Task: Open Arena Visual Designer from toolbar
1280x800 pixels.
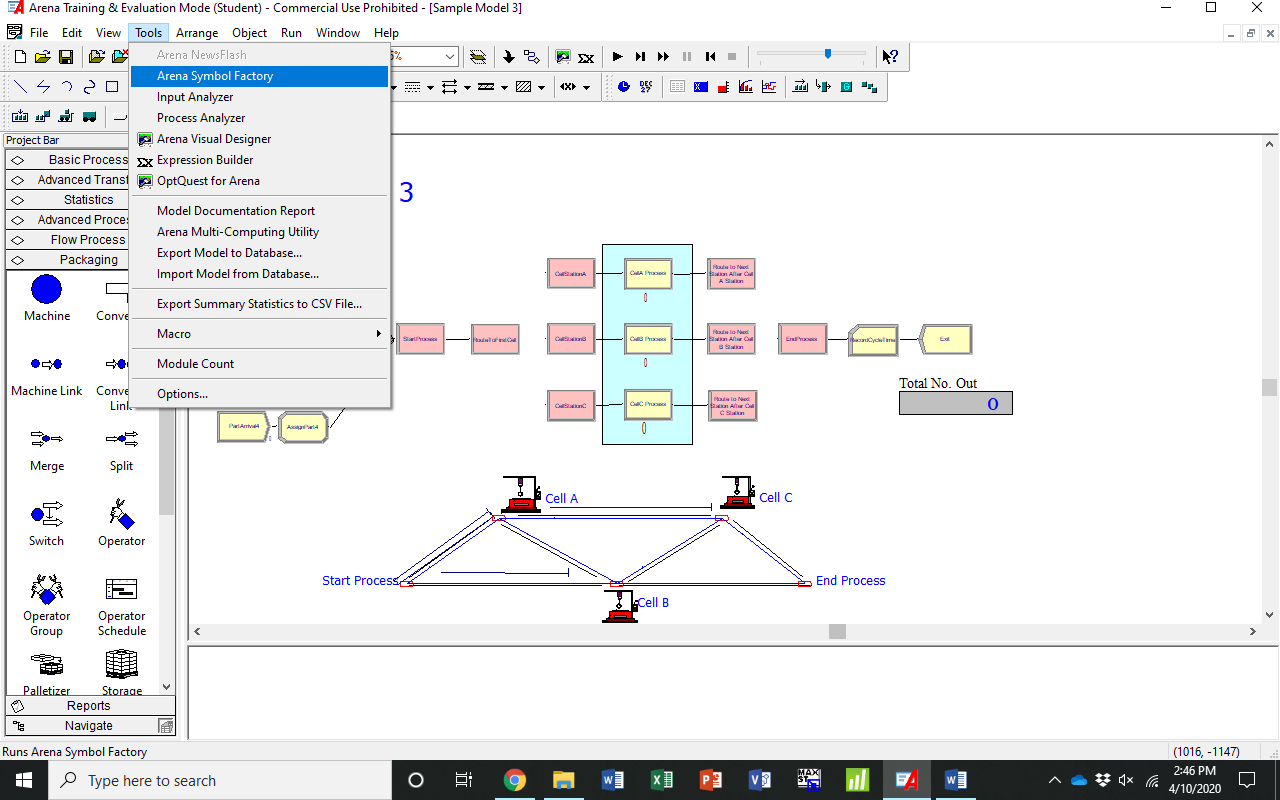Action: (x=563, y=57)
